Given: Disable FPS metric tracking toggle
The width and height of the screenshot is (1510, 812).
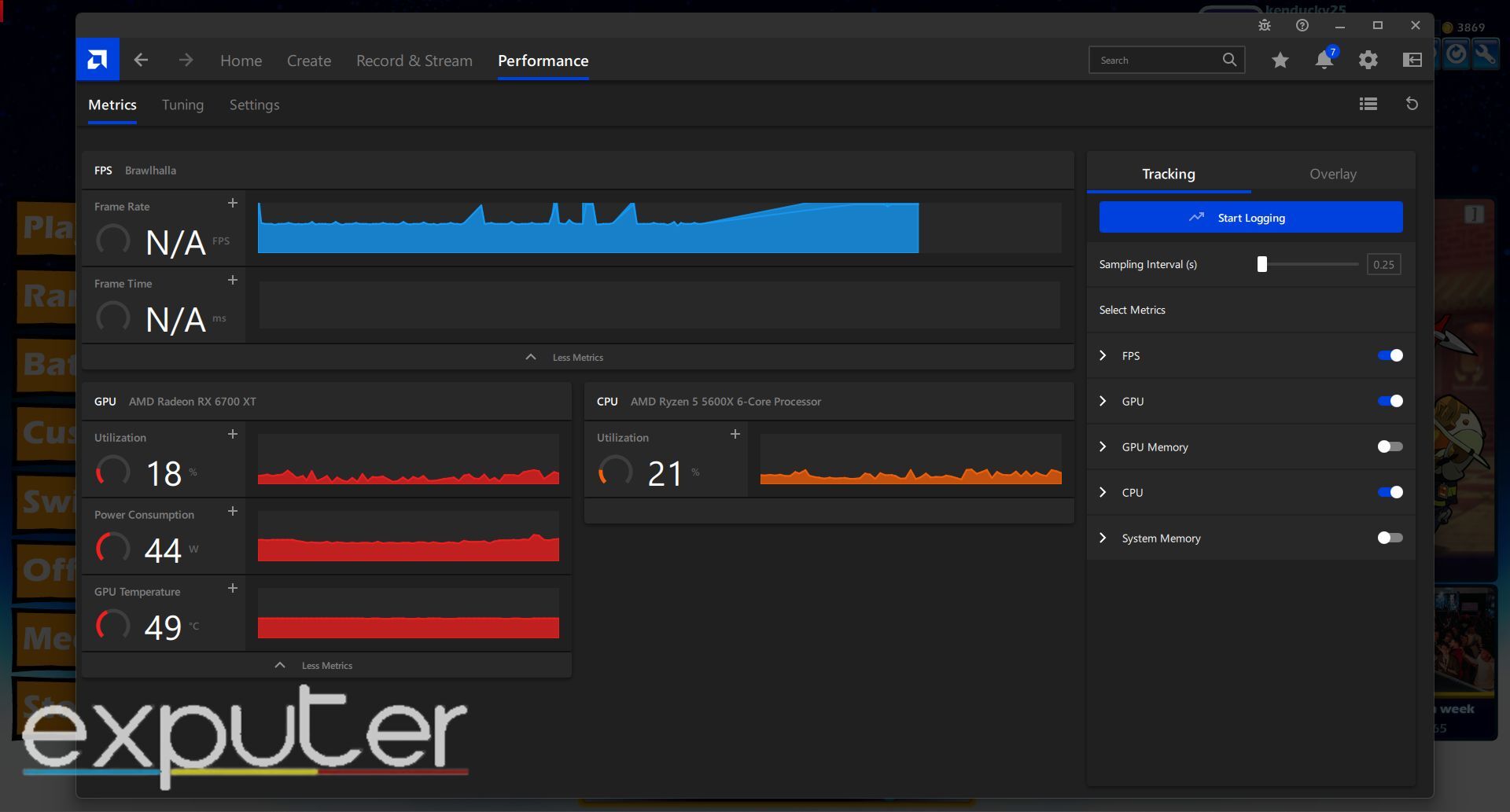Looking at the screenshot, I should (1390, 355).
